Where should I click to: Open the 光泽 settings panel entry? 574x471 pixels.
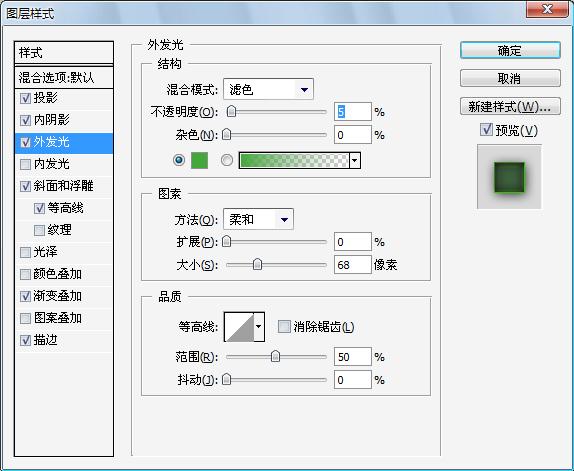click(x=45, y=252)
